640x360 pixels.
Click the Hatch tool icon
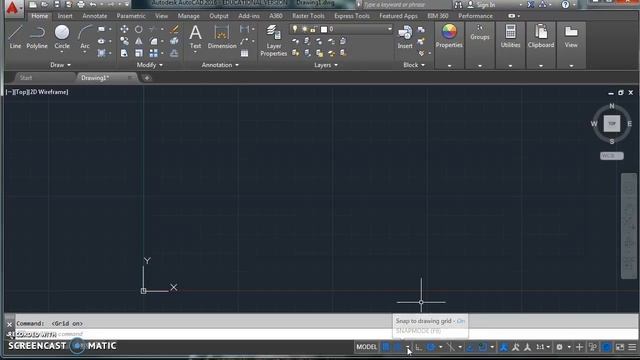tap(101, 53)
